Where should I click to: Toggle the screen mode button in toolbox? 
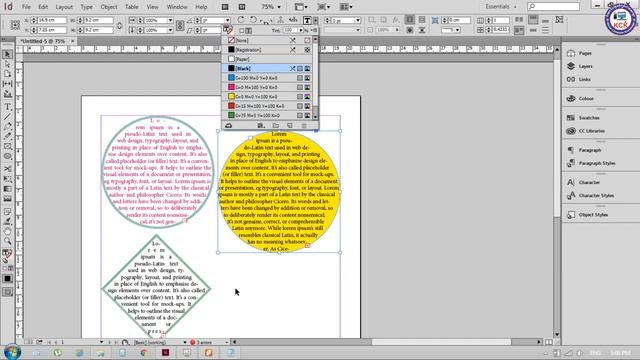(x=7, y=292)
